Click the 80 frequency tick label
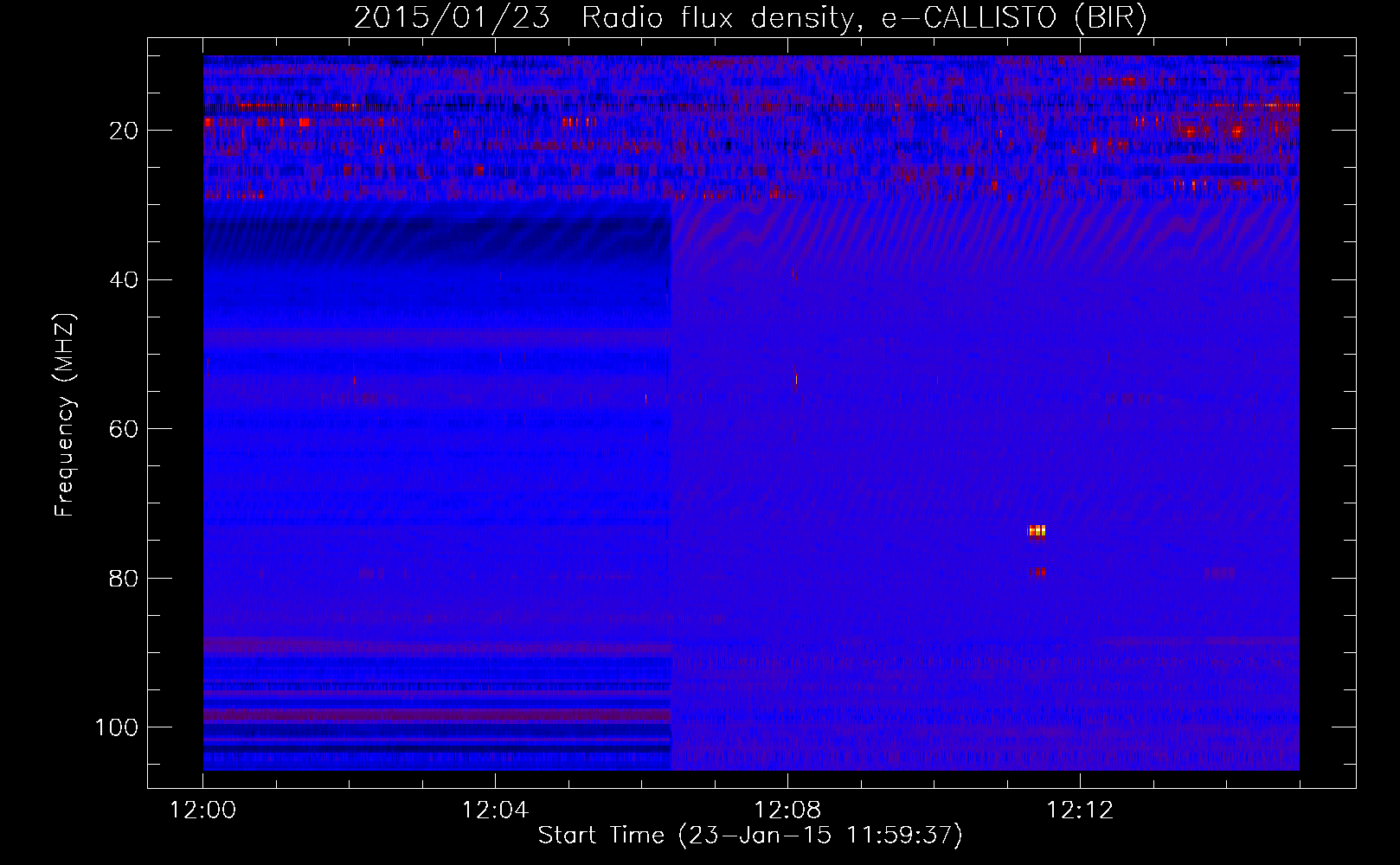 tap(124, 578)
